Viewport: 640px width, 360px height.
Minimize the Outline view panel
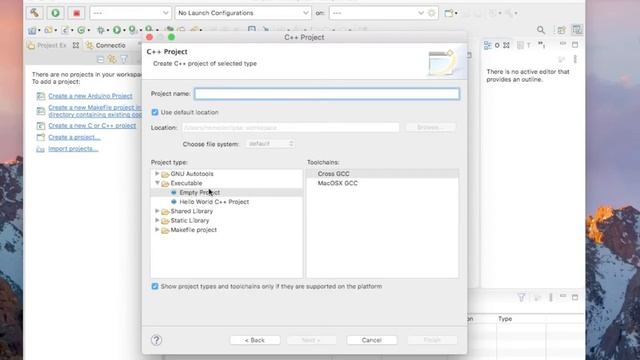(x=563, y=44)
